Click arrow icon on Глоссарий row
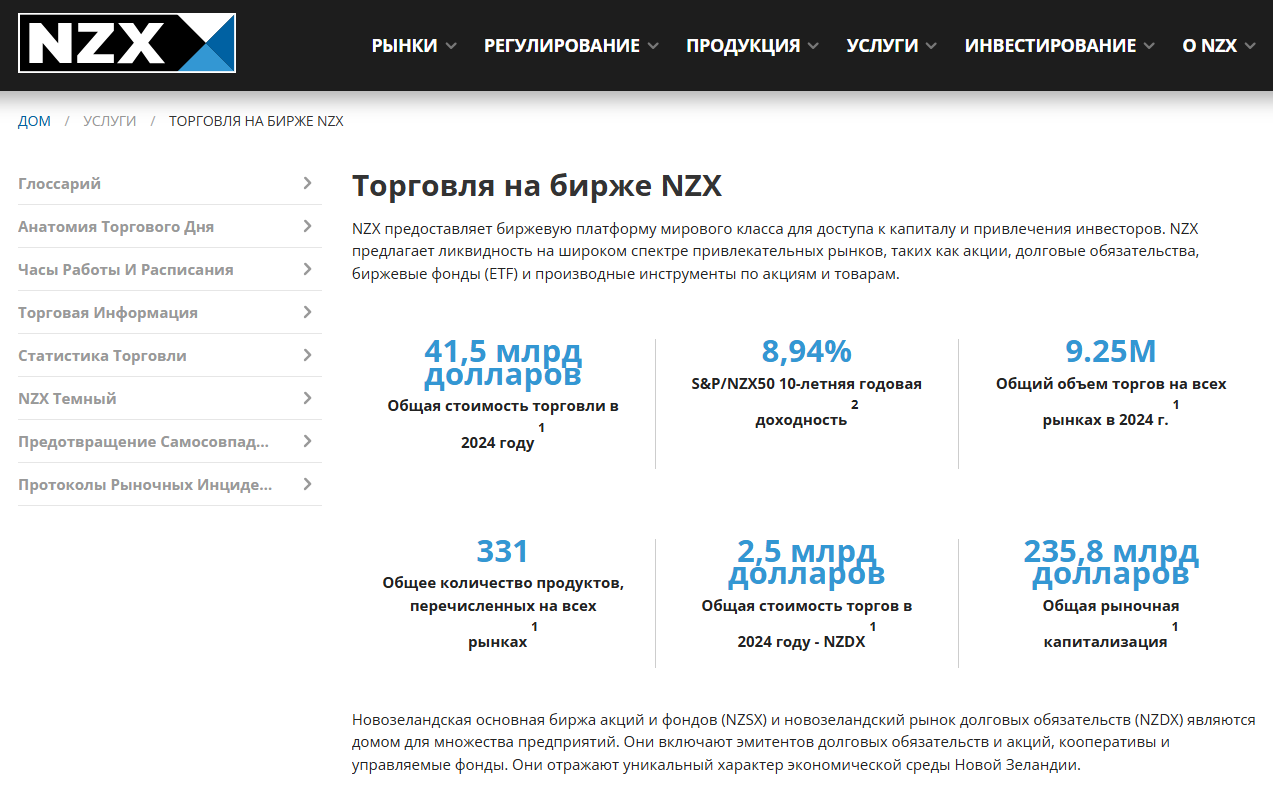 coord(307,183)
